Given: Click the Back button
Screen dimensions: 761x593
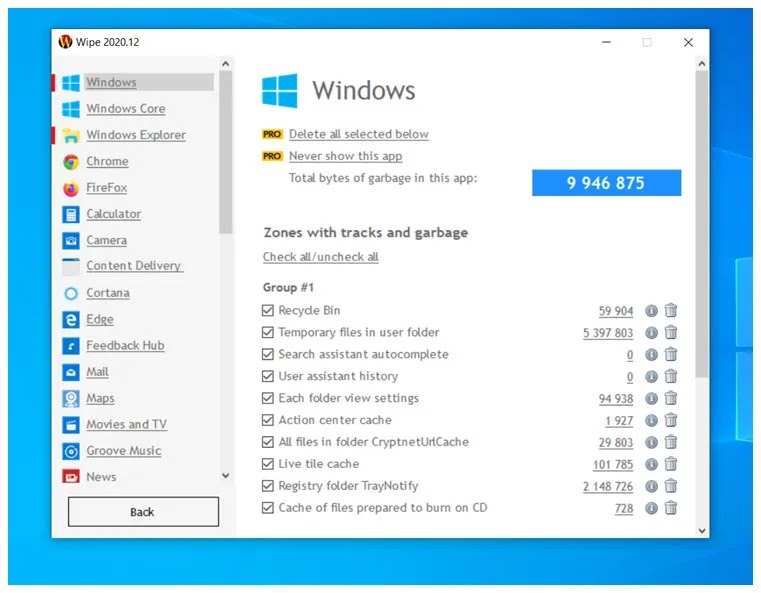Looking at the screenshot, I should coord(143,511).
